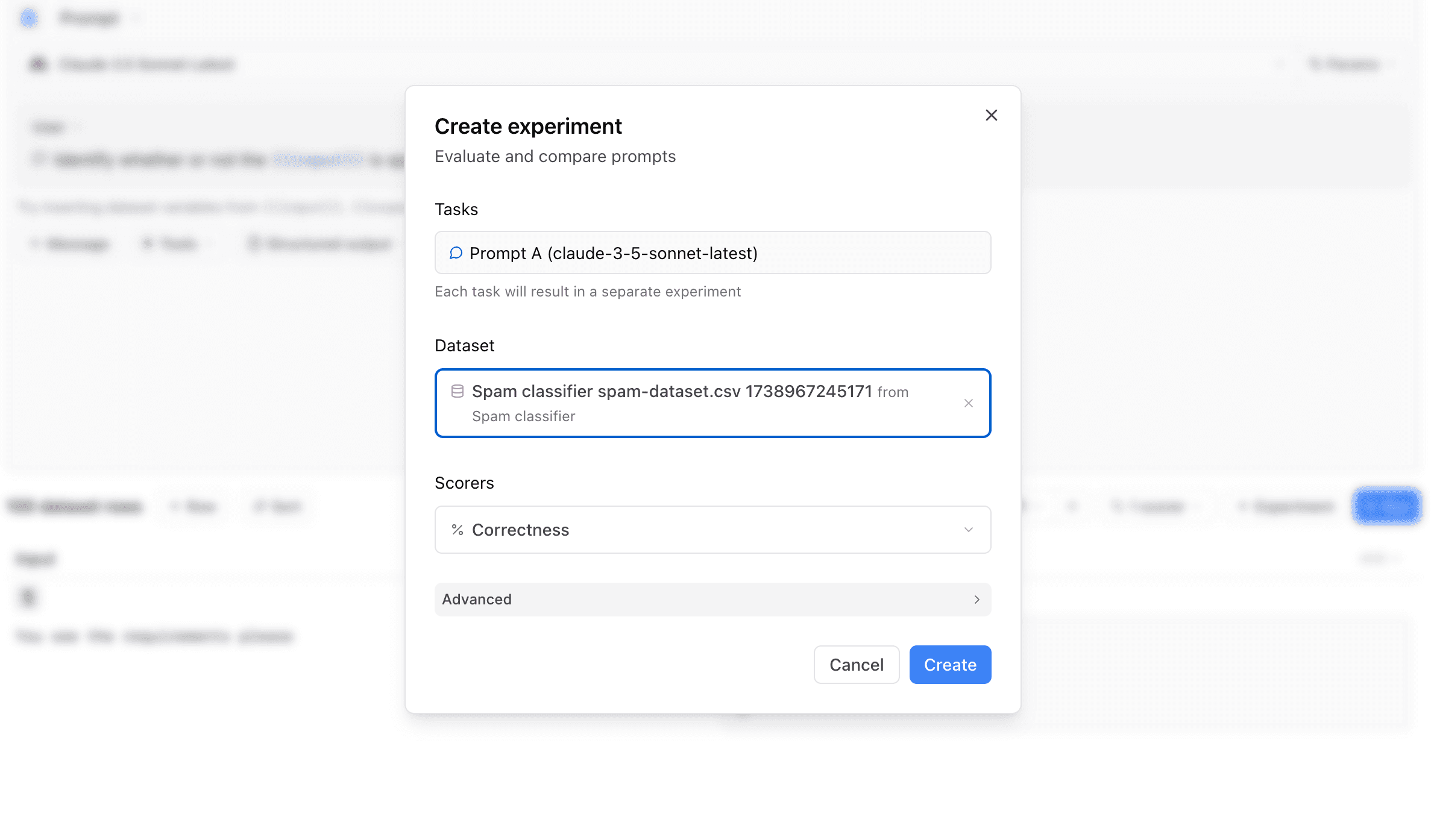Click the Cancel button
1431x840 pixels.
click(856, 665)
